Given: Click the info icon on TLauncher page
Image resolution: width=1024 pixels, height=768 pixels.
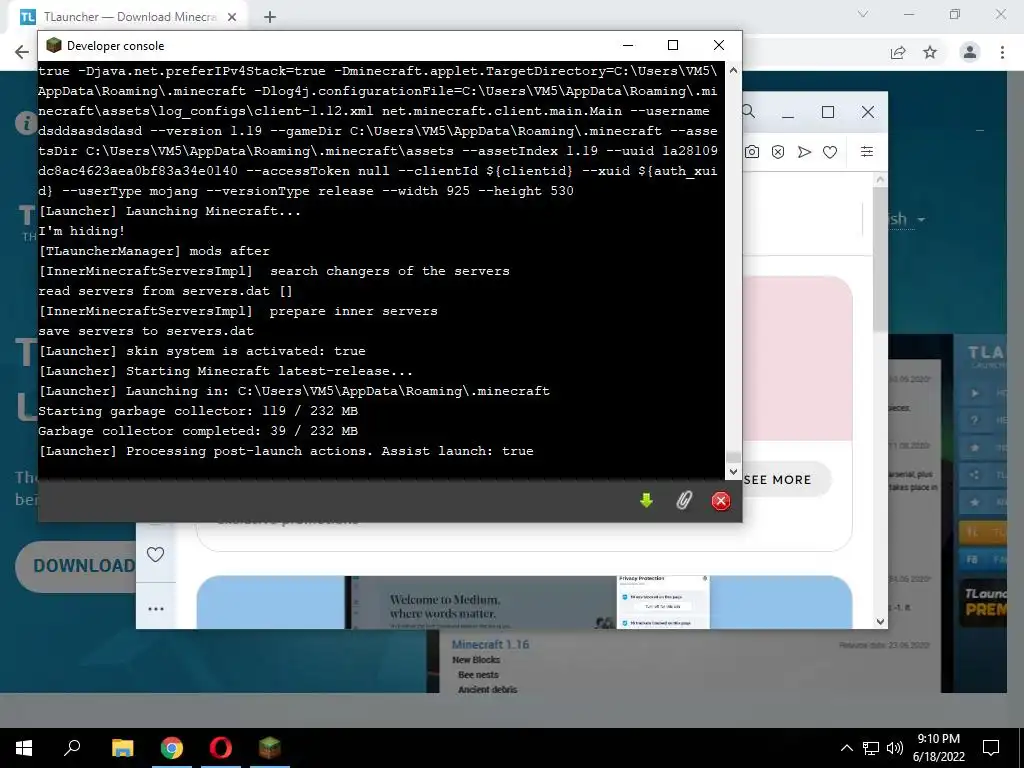Looking at the screenshot, I should click(25, 123).
